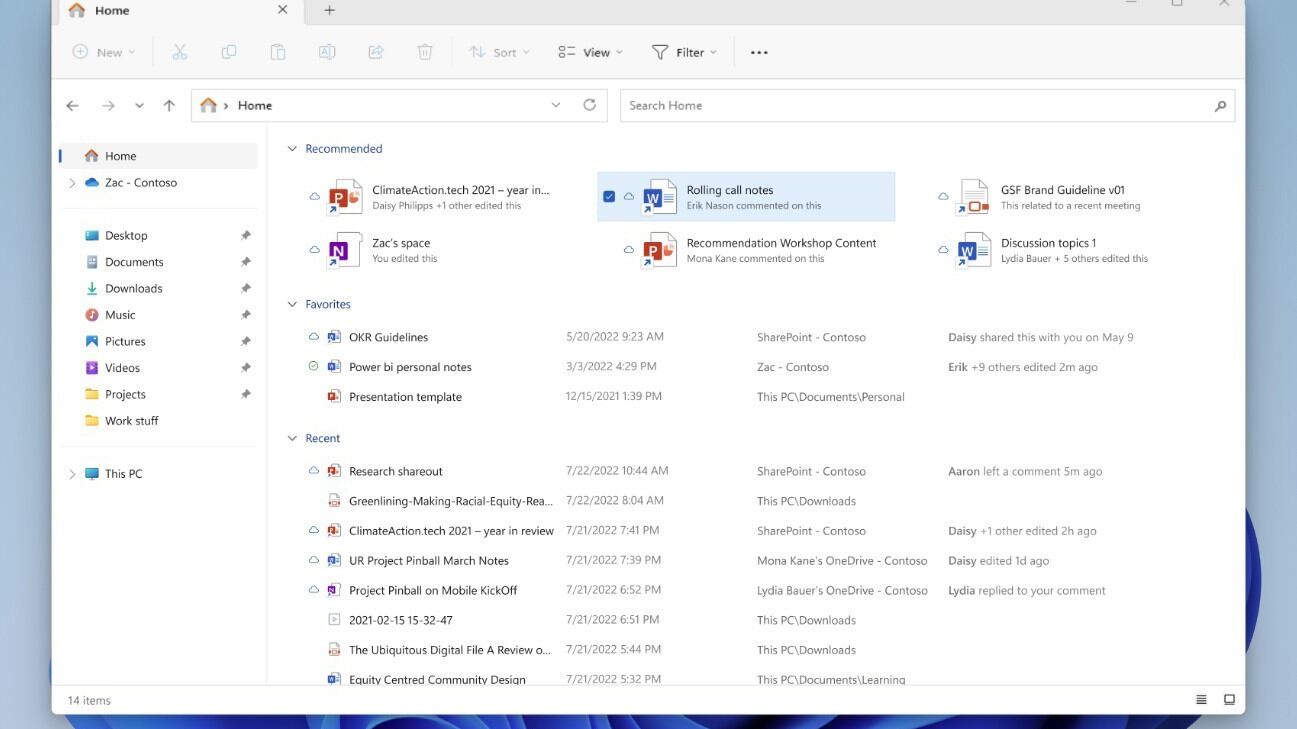Click the Rename icon in toolbar
Image resolution: width=1297 pixels, height=729 pixels.
tap(327, 52)
